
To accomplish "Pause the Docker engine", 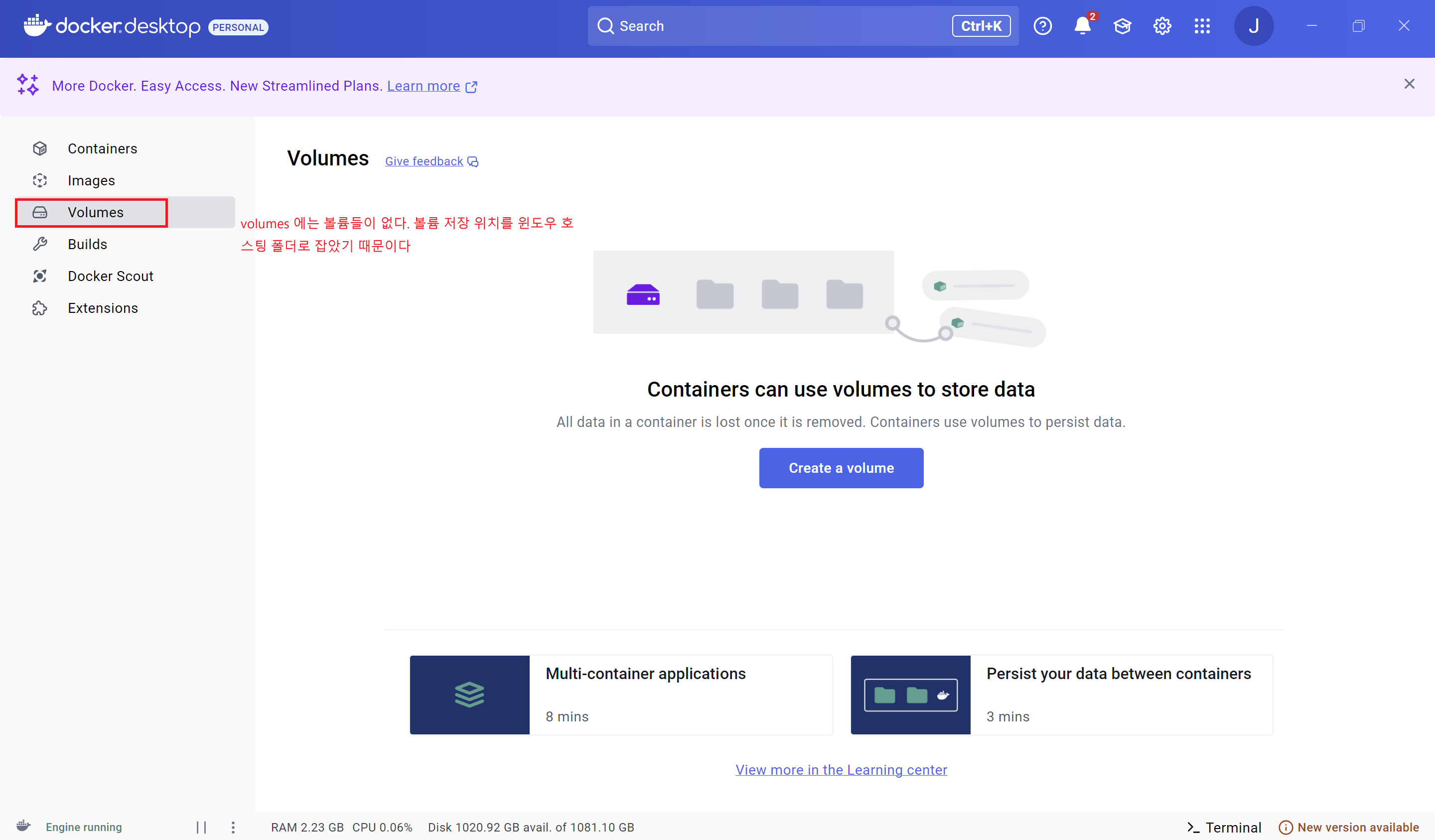I will 201,827.
